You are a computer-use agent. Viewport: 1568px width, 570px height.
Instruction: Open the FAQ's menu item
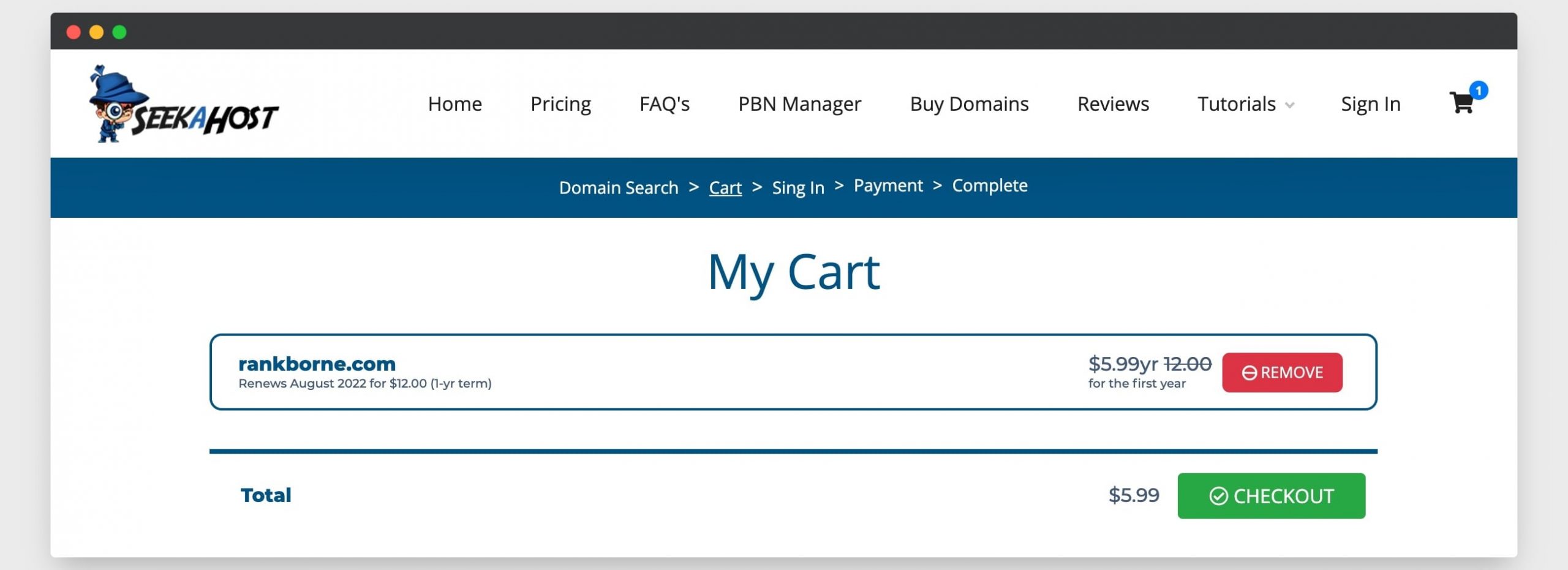(665, 104)
